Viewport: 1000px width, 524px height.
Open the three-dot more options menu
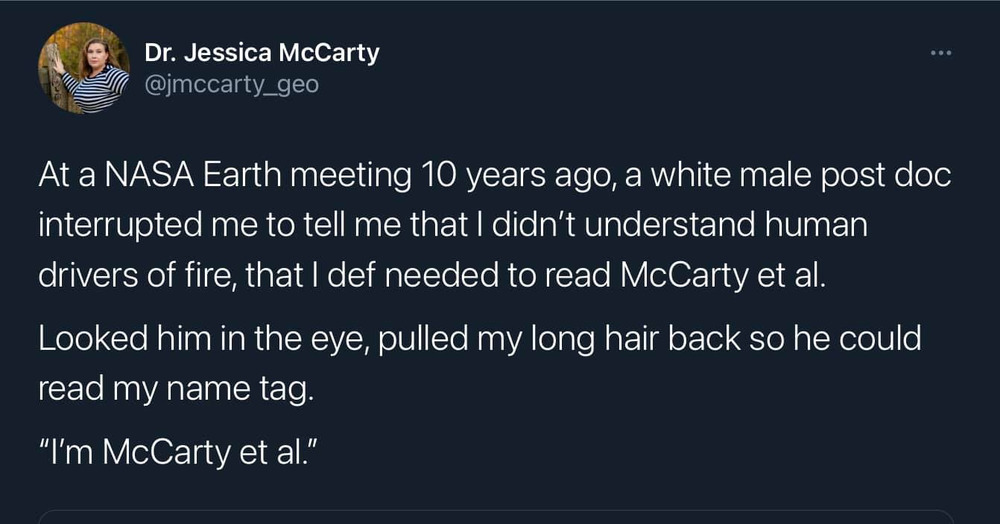coord(940,53)
